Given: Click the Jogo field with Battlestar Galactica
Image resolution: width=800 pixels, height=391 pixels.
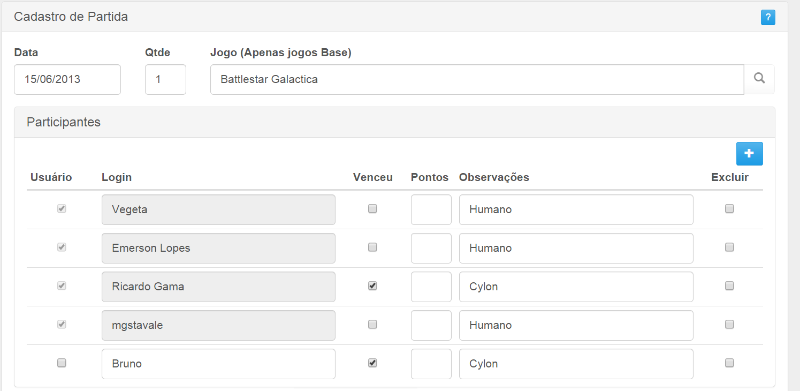Looking at the screenshot, I should [x=477, y=79].
